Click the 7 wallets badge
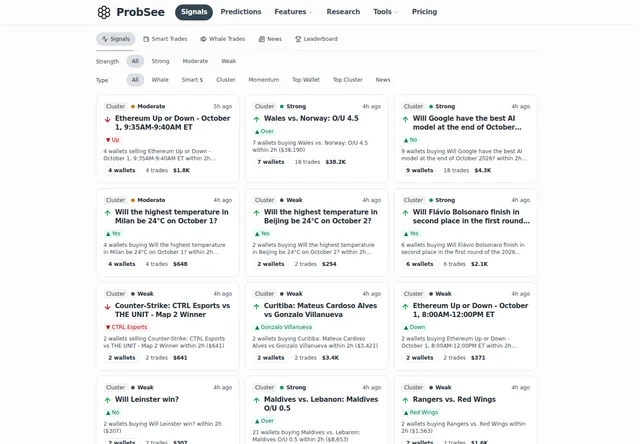The width and height of the screenshot is (640, 444). click(x=271, y=162)
